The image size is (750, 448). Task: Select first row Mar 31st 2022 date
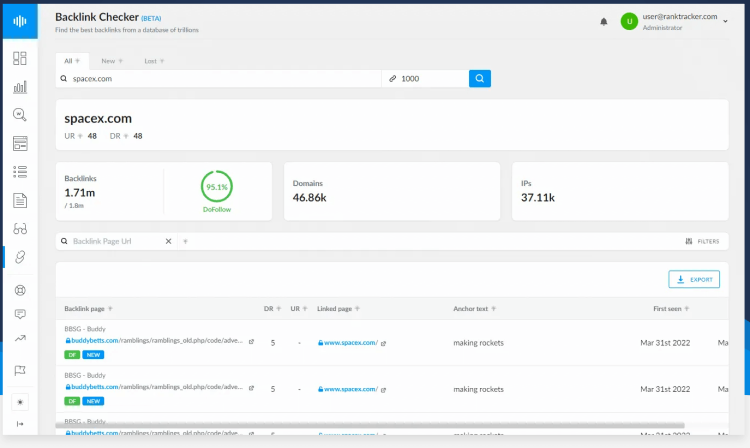(x=665, y=343)
